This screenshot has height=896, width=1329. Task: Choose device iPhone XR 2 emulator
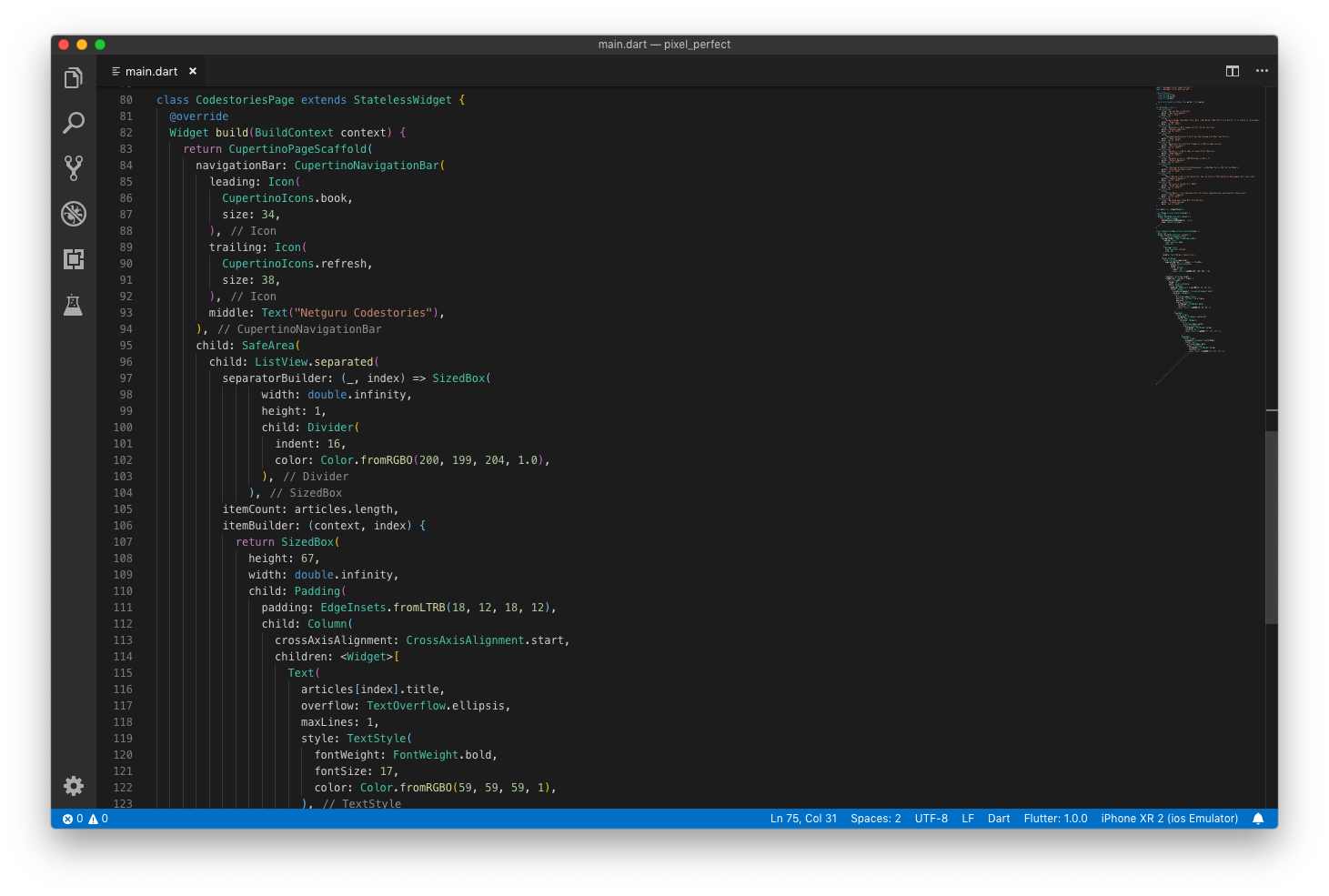[1169, 819]
